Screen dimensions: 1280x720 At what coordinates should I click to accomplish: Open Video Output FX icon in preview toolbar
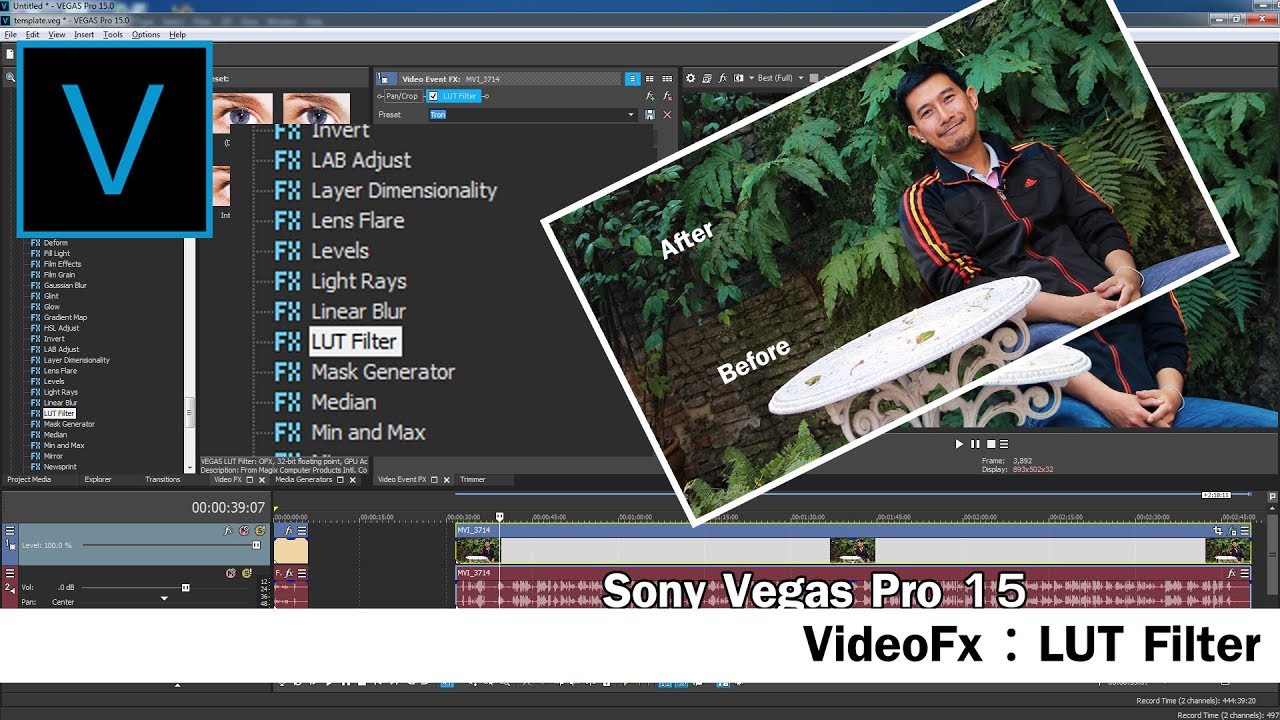coord(722,78)
